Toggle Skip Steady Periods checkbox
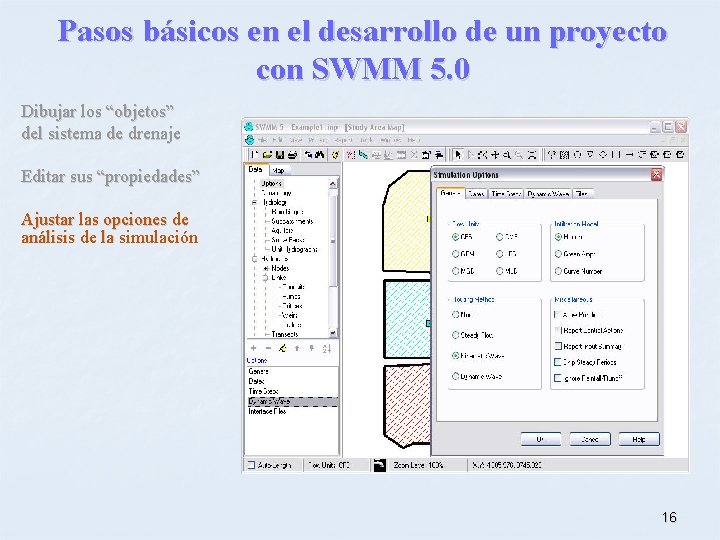The height and width of the screenshot is (540, 720). [558, 362]
